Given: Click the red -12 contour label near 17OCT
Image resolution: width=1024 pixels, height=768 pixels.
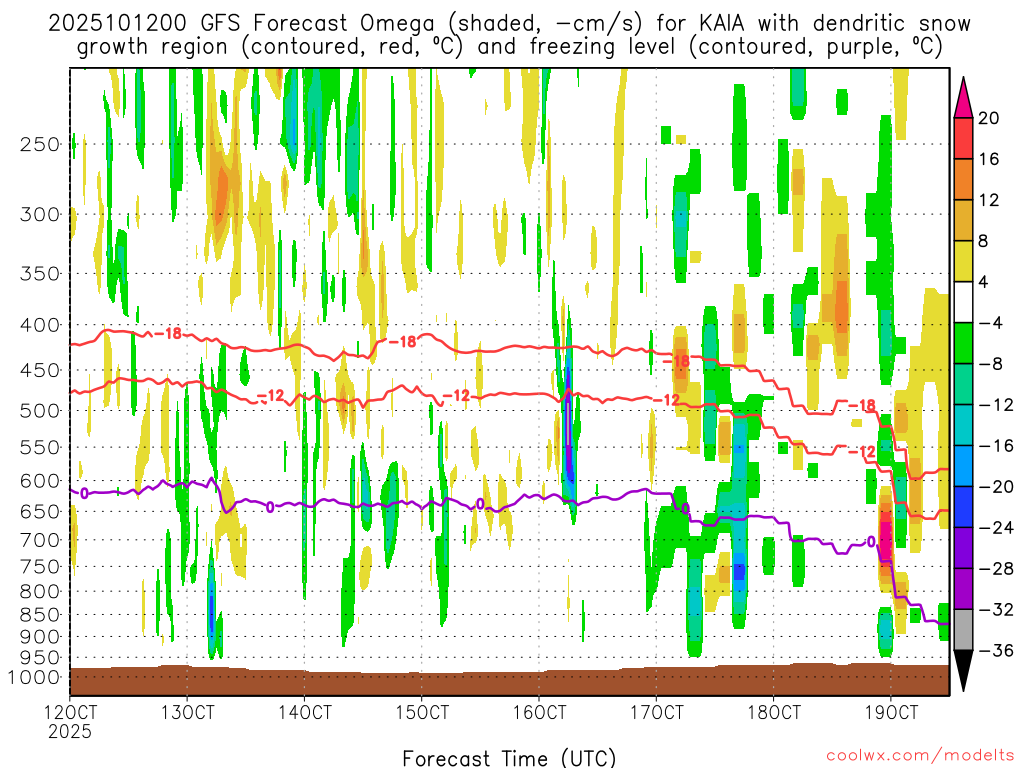Looking at the screenshot, I should 666,399.
